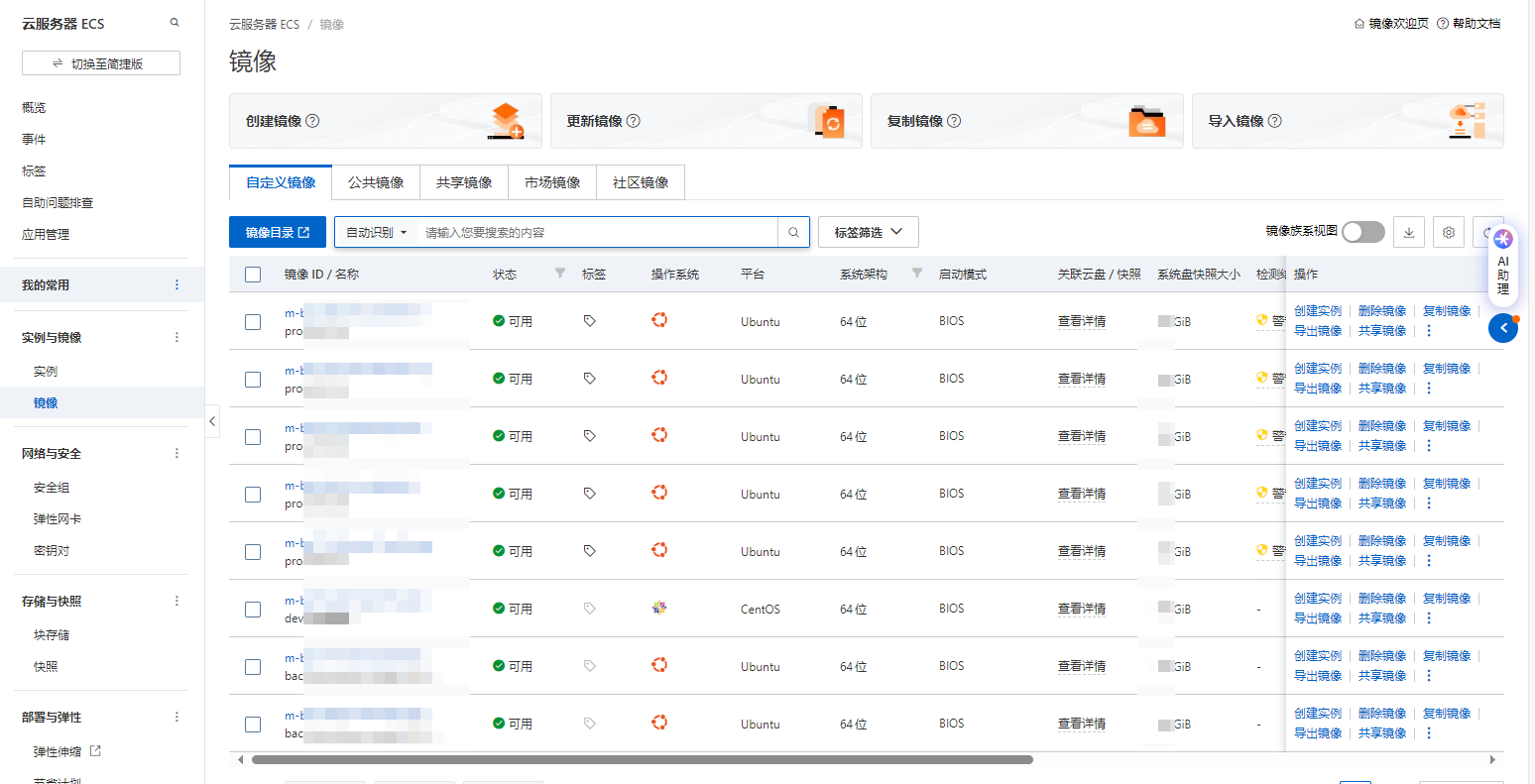This screenshot has height=784, width=1535.
Task: Check the fifth image row checkbox
Action: click(253, 552)
